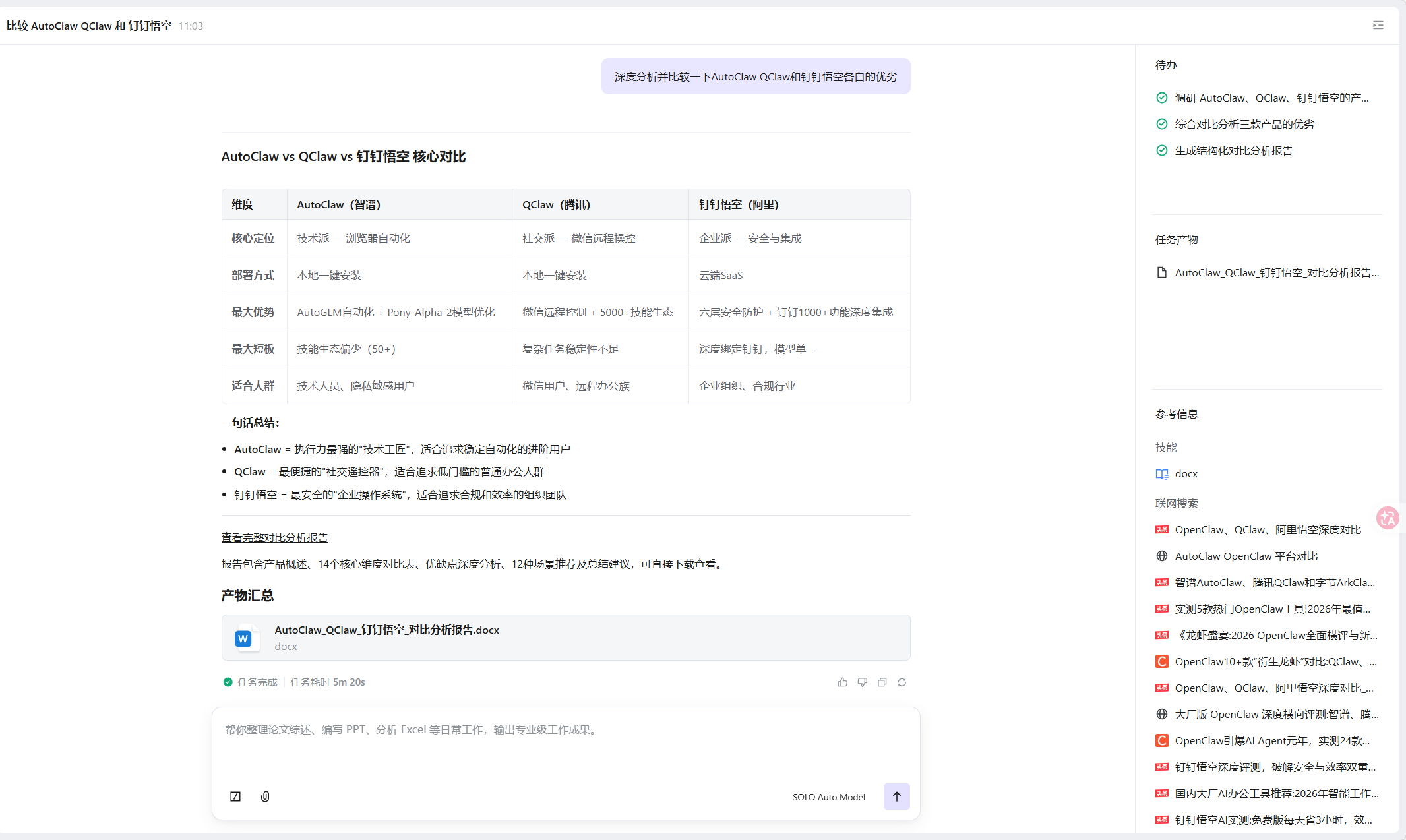Open AutoClaw OpenClaw 平台对比 search result

tap(1246, 556)
